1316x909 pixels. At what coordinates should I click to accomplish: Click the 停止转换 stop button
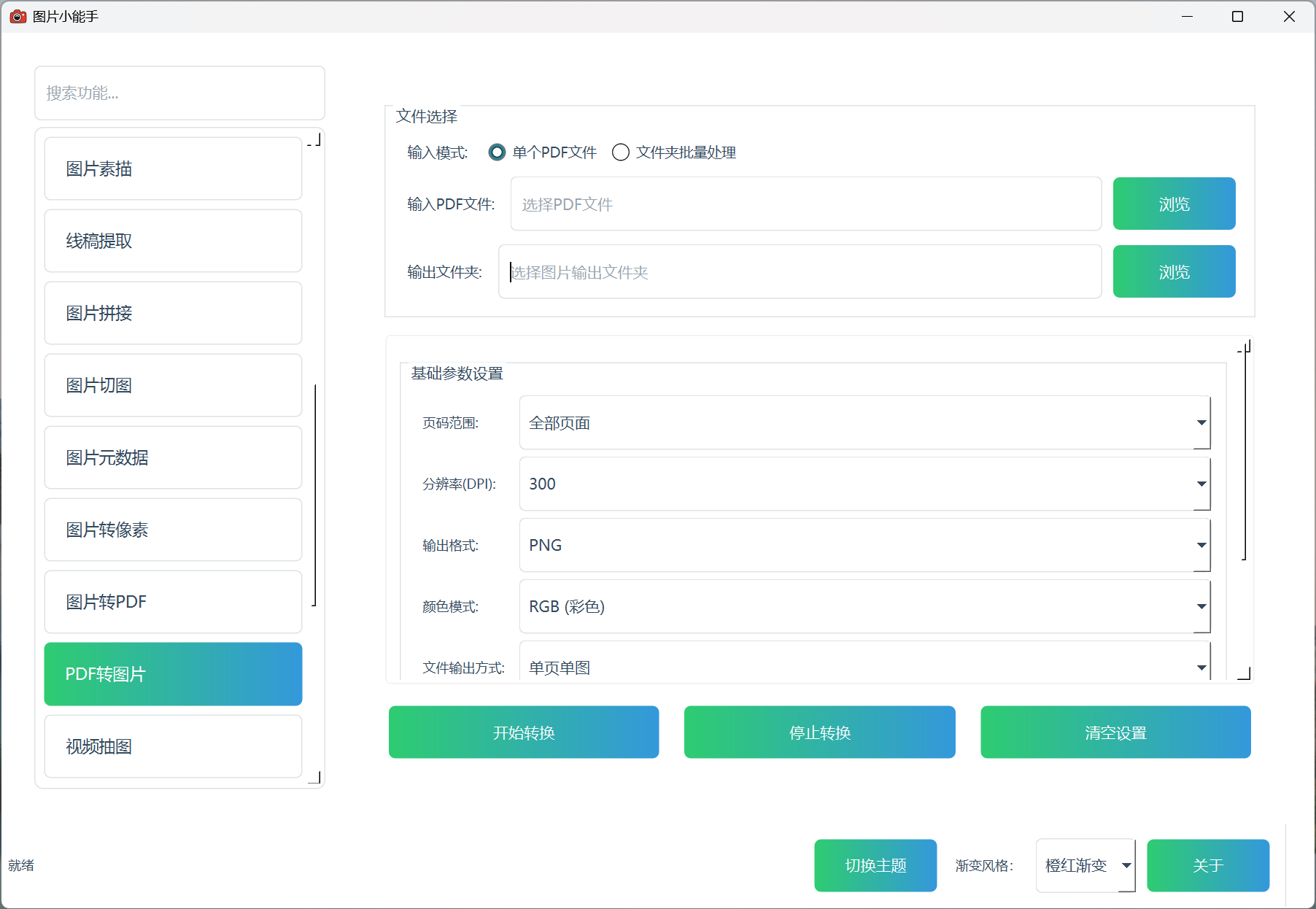tap(819, 732)
